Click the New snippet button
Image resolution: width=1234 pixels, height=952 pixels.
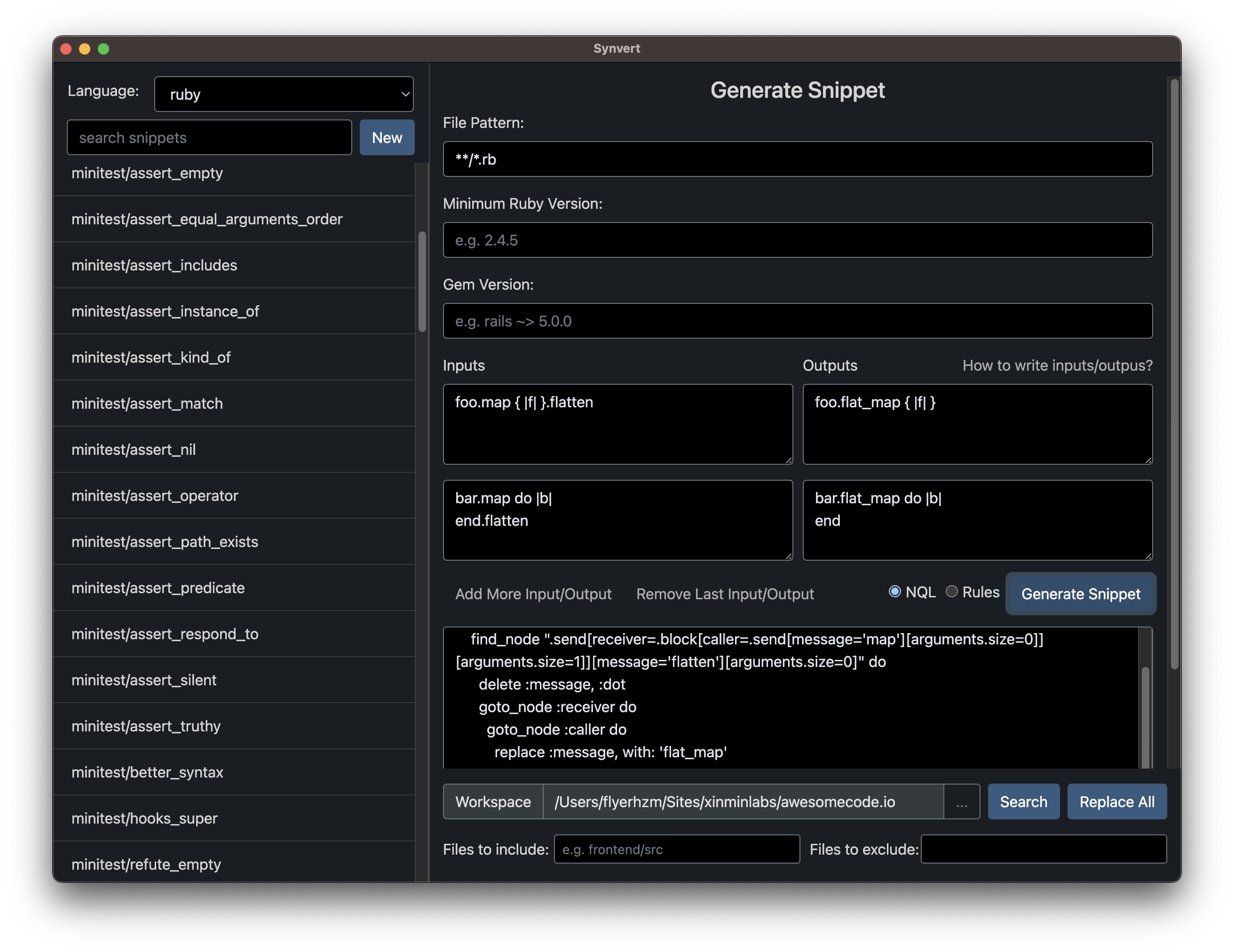387,137
